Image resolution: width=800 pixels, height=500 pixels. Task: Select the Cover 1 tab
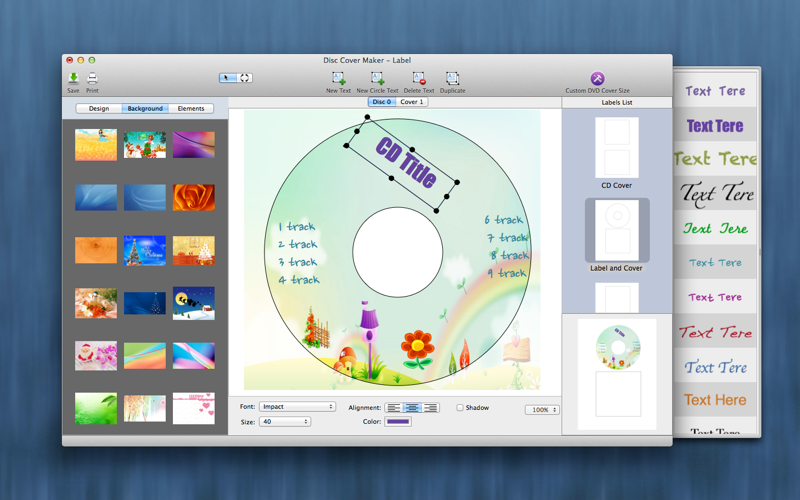(x=412, y=102)
